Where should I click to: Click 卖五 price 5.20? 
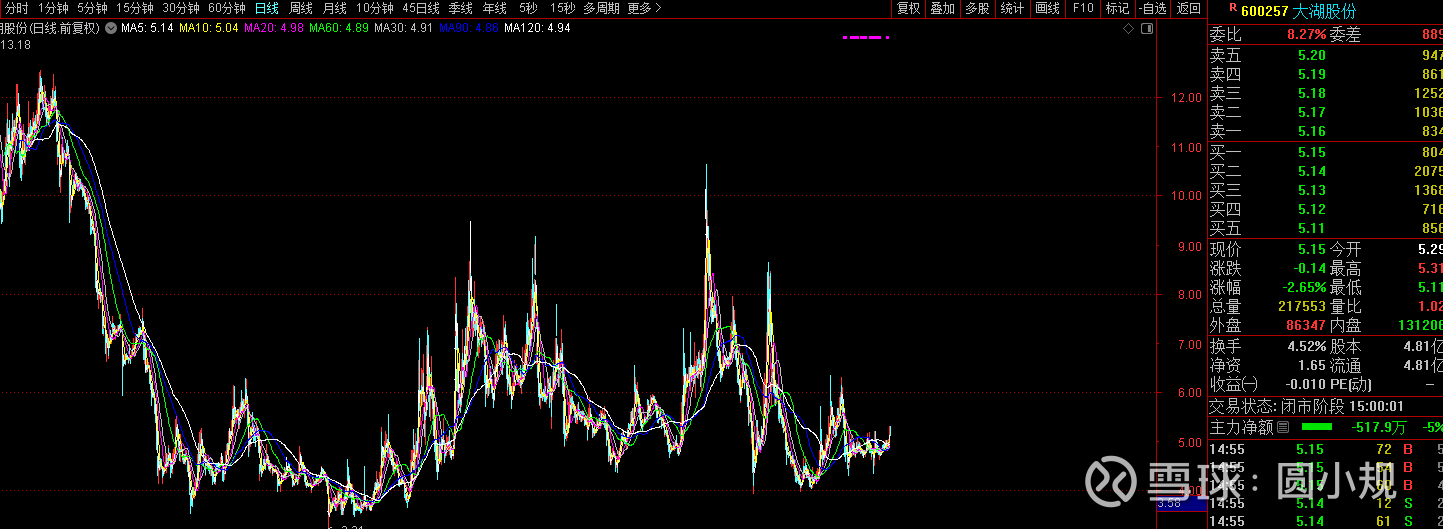coord(1312,55)
